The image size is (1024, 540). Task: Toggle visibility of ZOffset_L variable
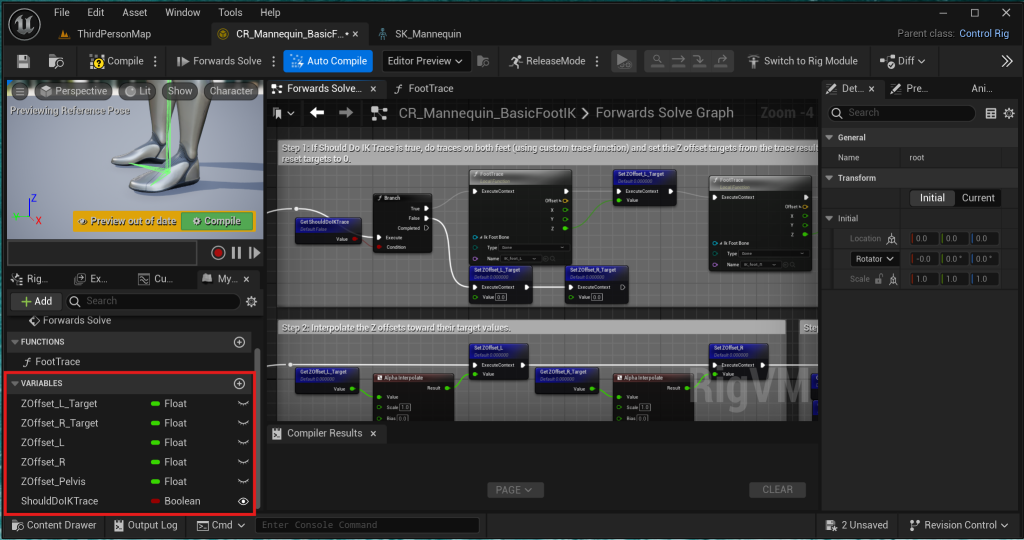coord(244,443)
